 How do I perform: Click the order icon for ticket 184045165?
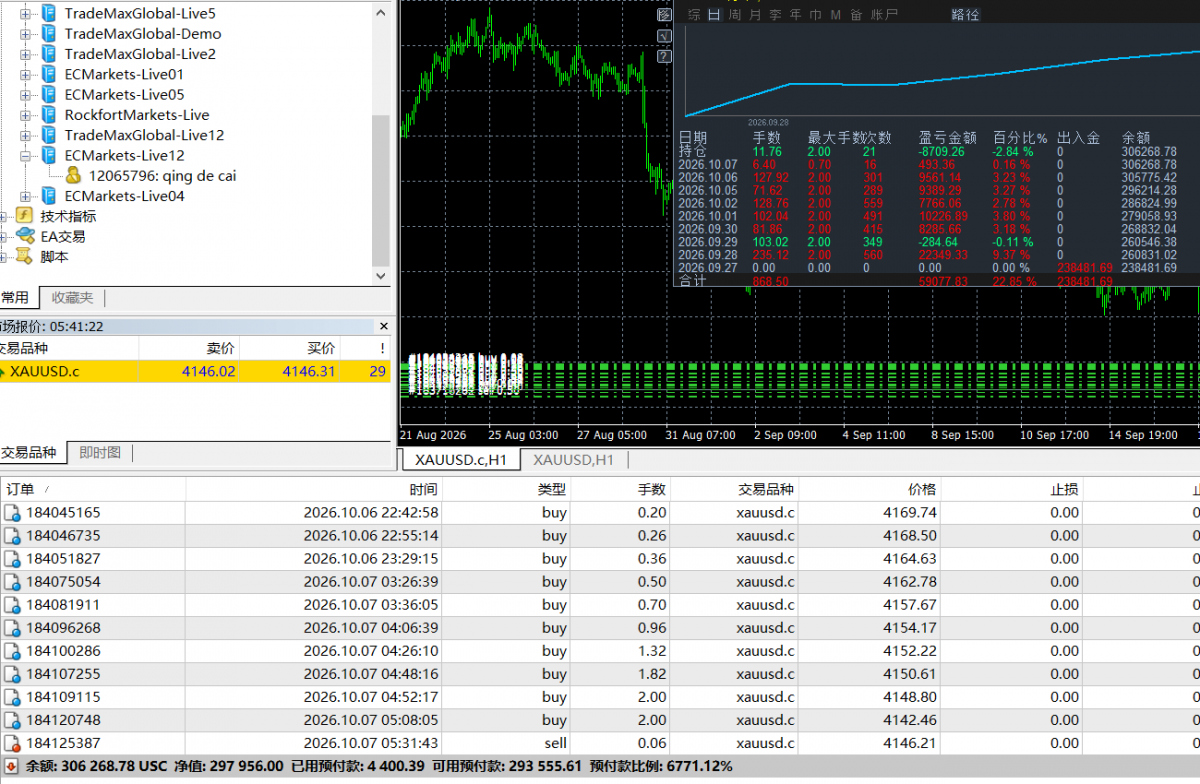click(12, 513)
